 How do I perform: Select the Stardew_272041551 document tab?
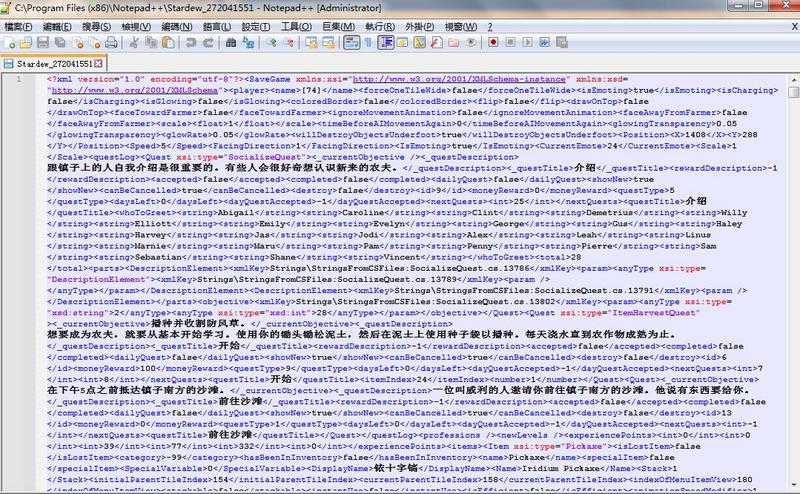(53, 64)
